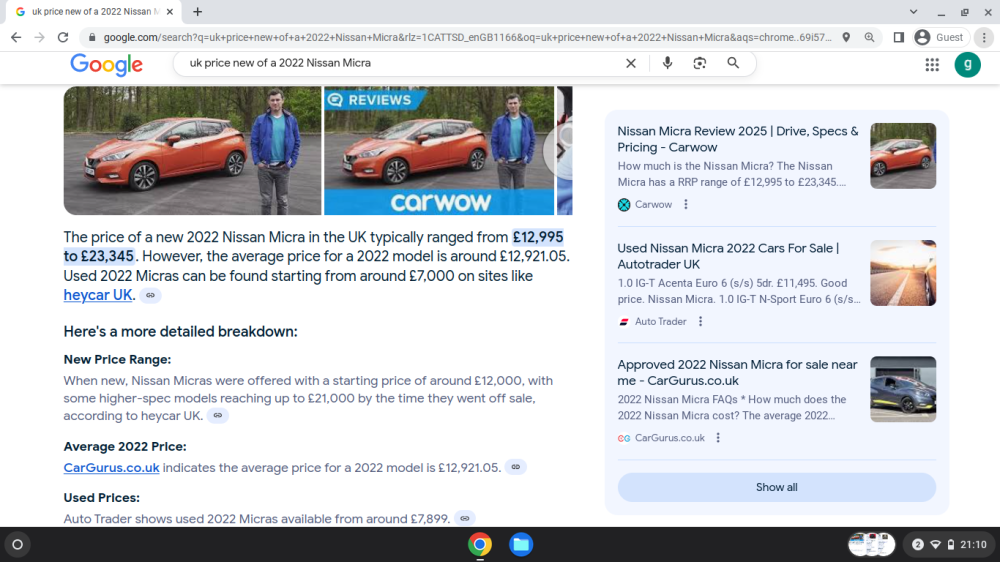Open the Guest profile menu

click(939, 38)
